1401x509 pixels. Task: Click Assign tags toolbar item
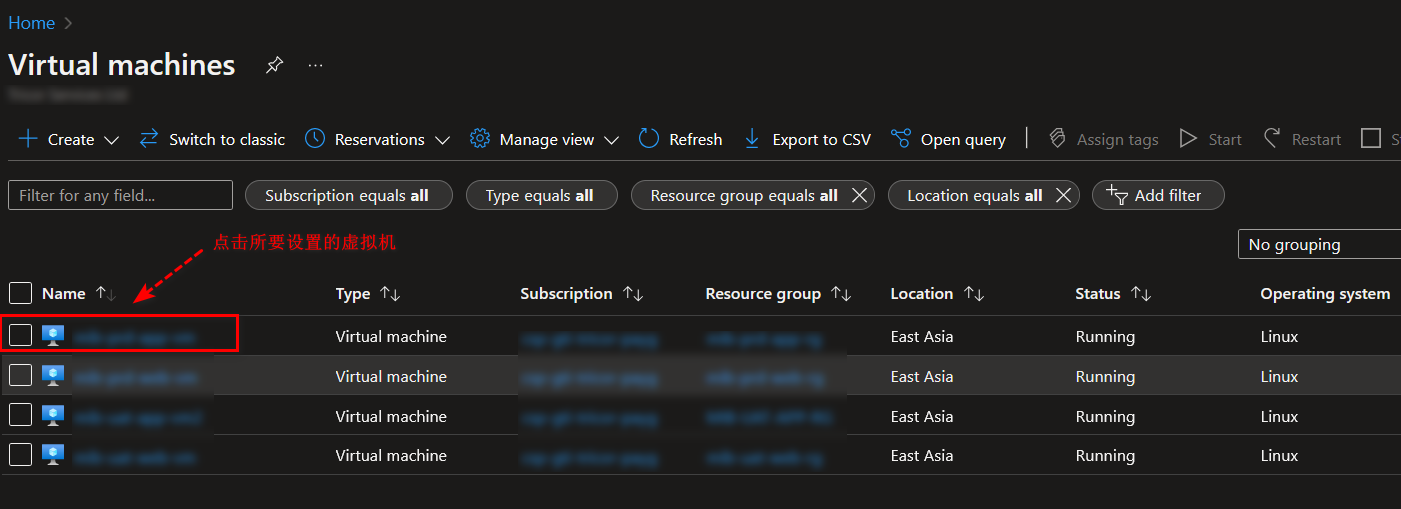(x=1103, y=139)
